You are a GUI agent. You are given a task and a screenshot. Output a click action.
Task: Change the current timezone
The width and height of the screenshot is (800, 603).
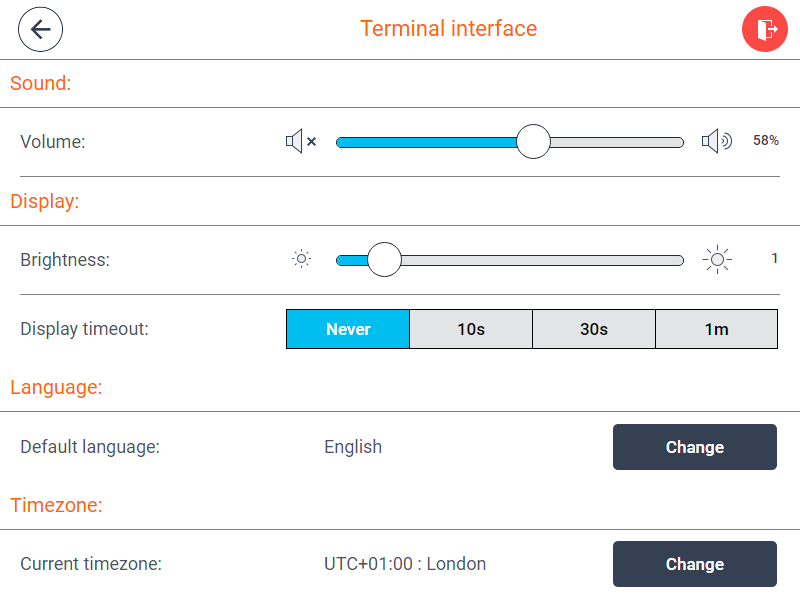pyautogui.click(x=694, y=564)
